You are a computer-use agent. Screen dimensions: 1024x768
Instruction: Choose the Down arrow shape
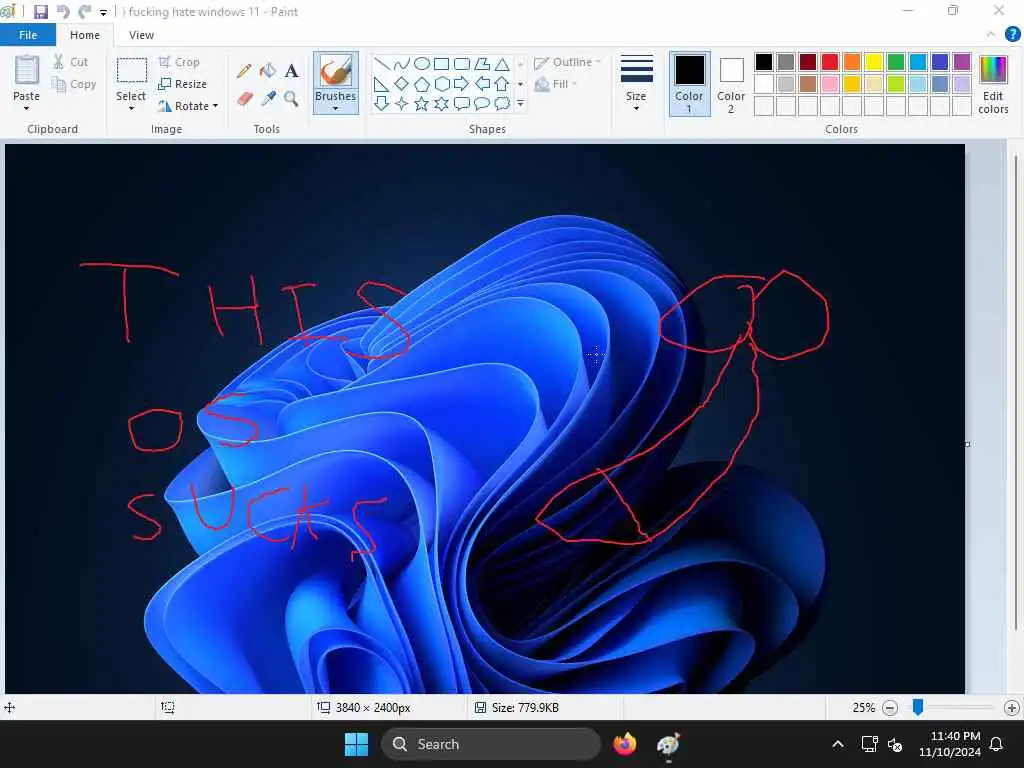tap(382, 103)
